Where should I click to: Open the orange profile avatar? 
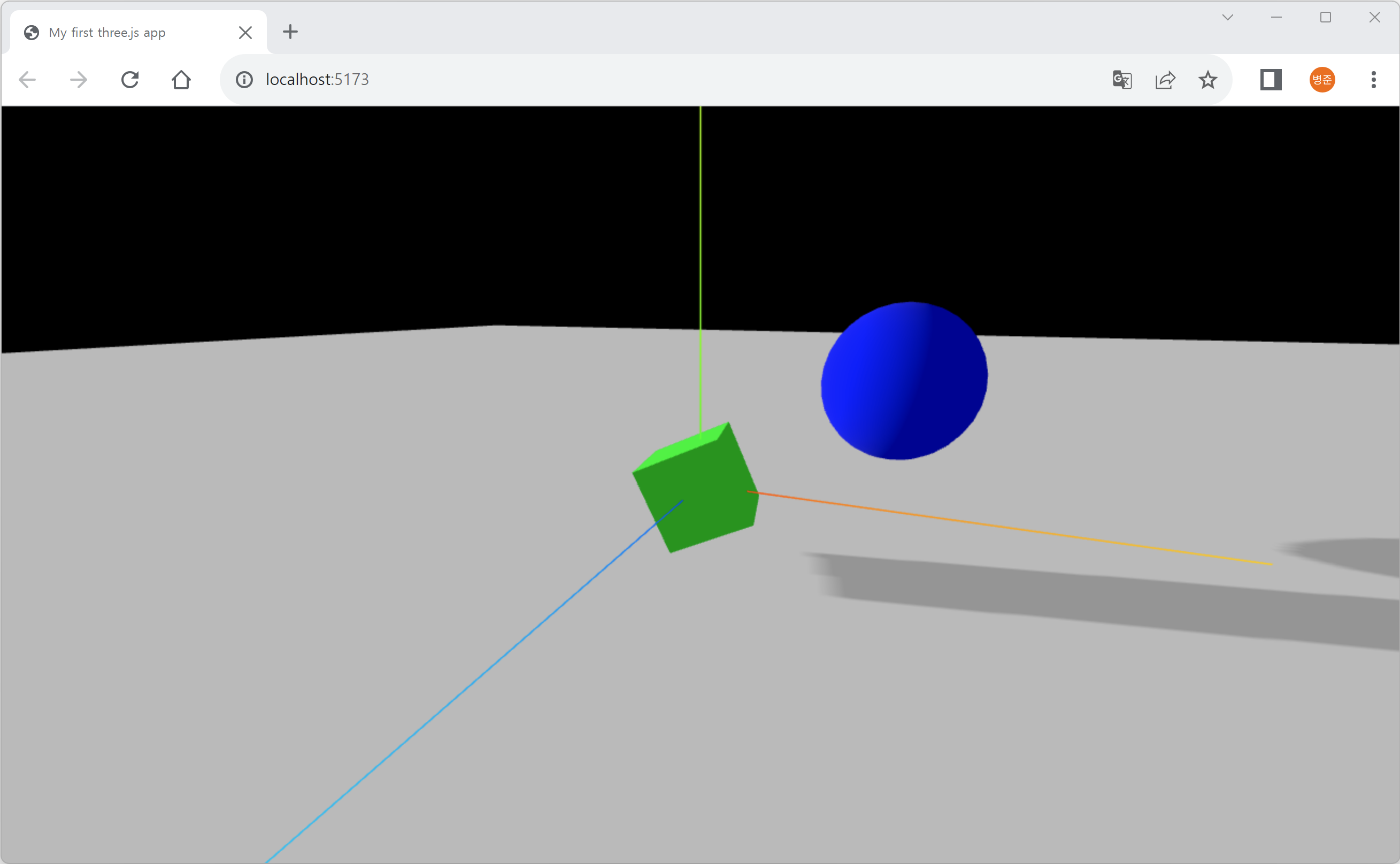point(1322,80)
